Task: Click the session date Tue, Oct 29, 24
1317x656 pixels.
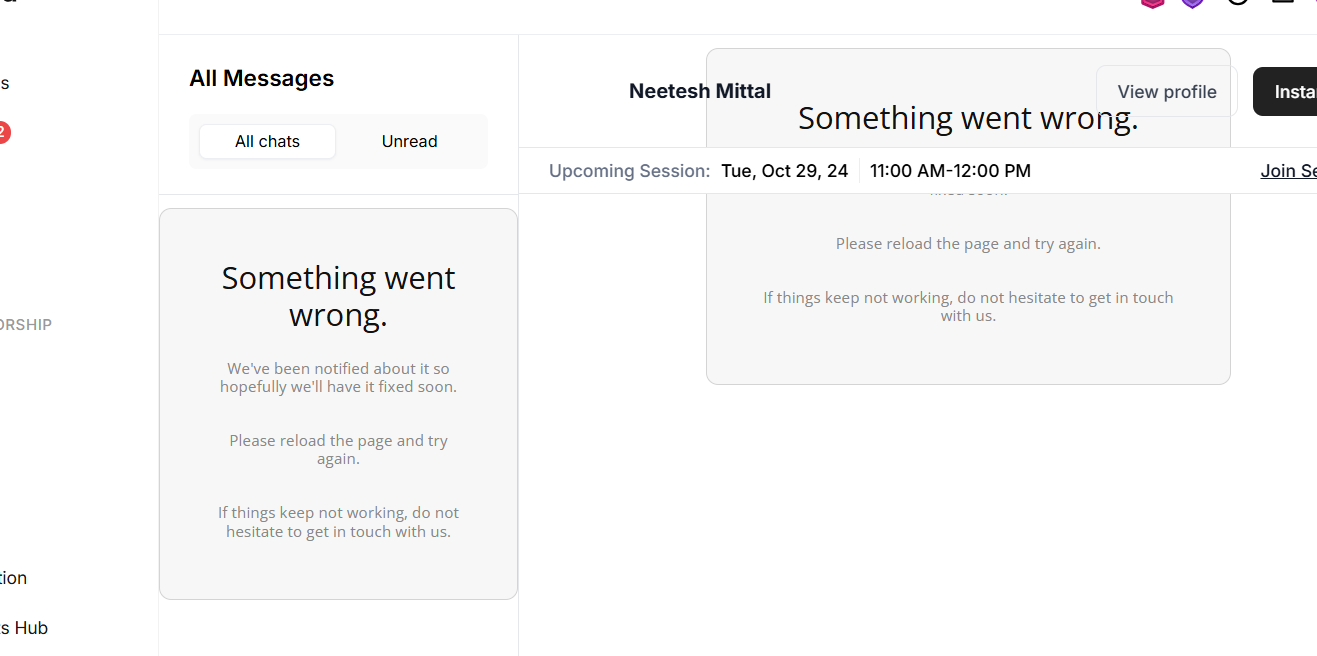Action: coord(784,171)
